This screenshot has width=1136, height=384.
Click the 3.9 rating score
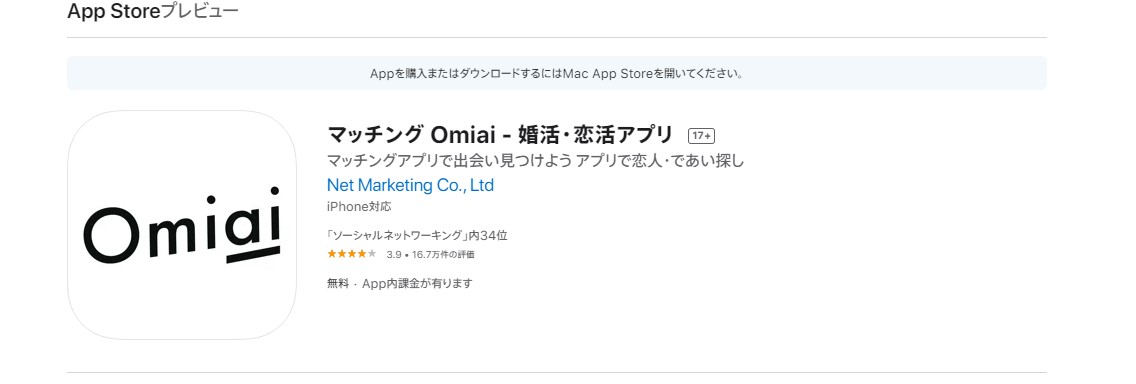tap(394, 254)
